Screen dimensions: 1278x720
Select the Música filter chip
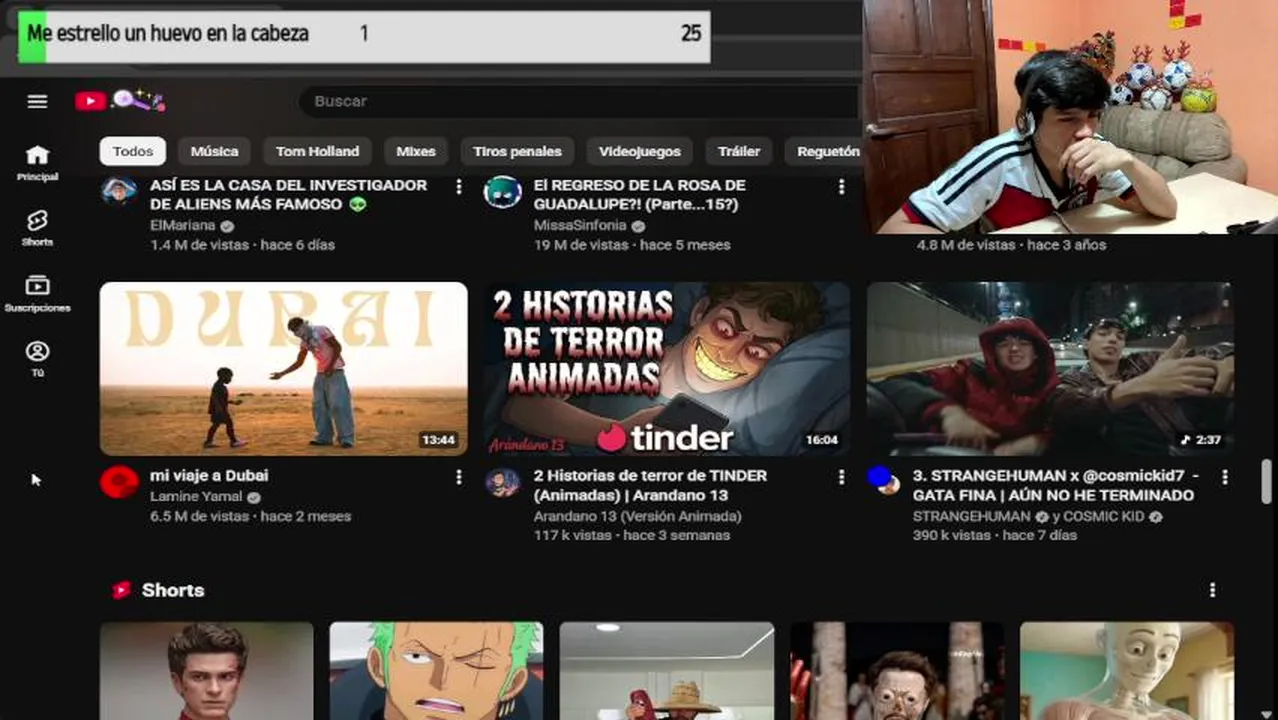pos(214,151)
